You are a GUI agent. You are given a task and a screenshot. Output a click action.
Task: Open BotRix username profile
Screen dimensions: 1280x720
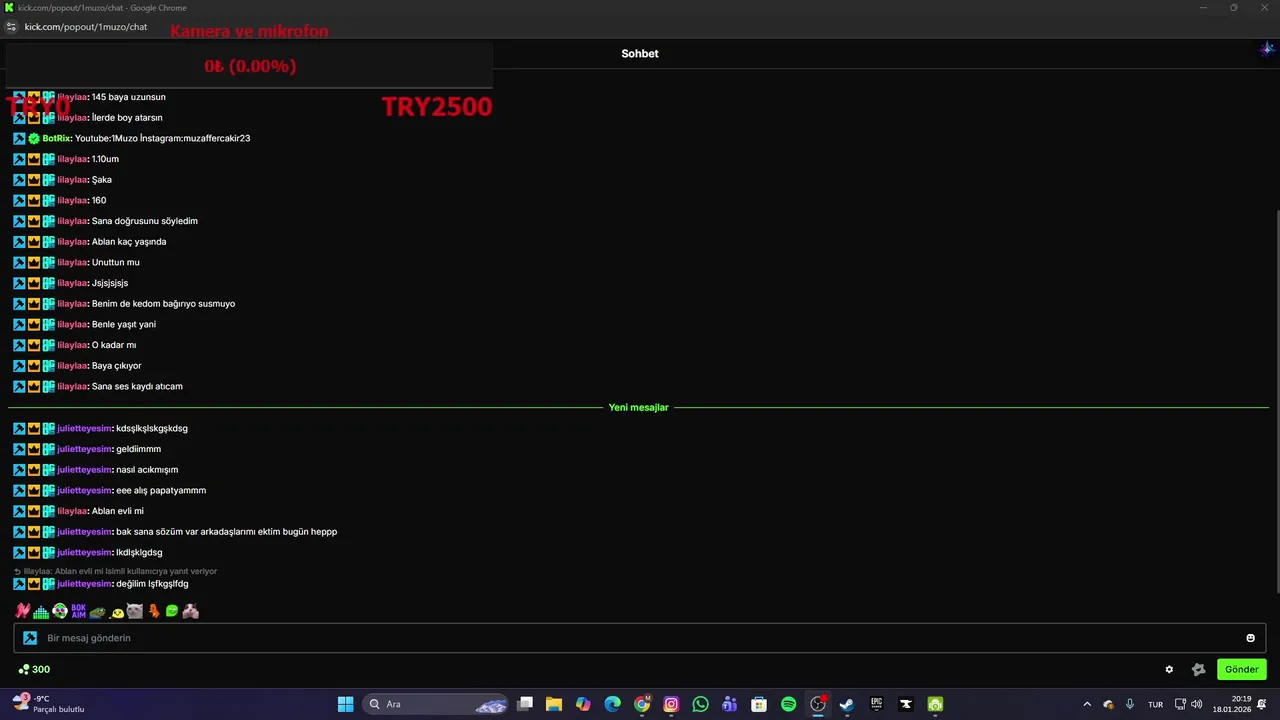tap(56, 138)
